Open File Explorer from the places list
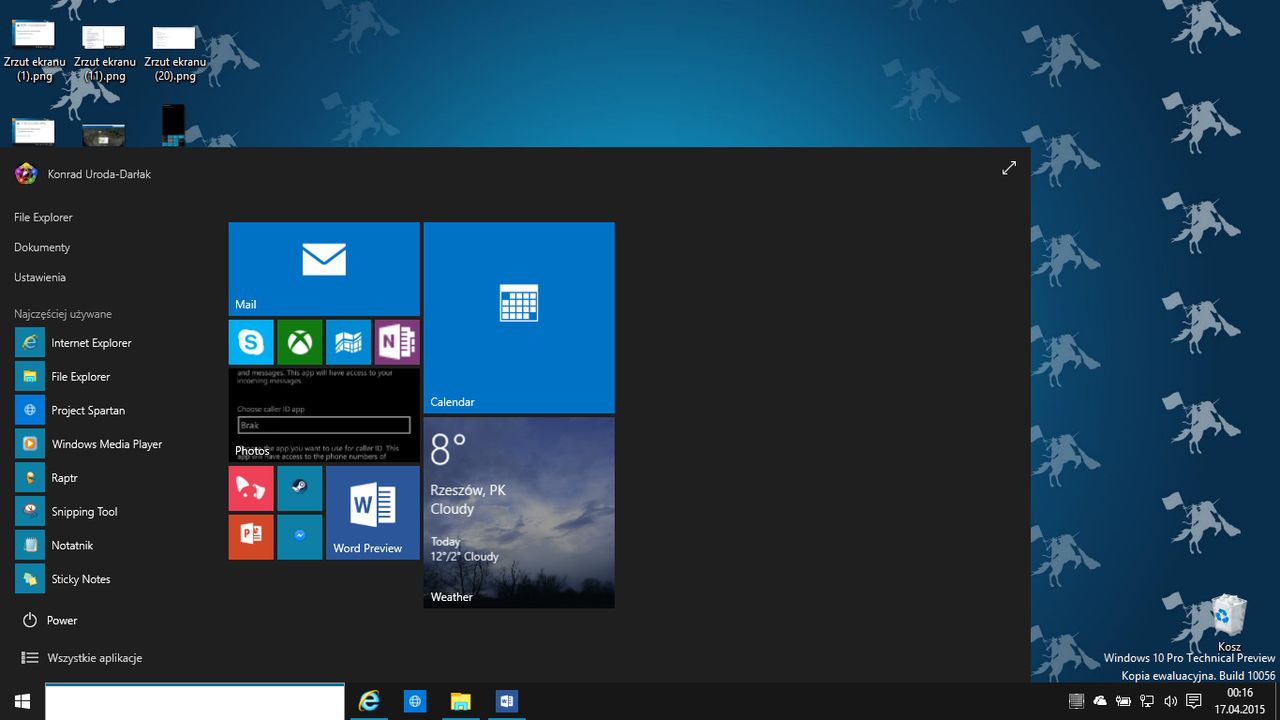 (43, 217)
